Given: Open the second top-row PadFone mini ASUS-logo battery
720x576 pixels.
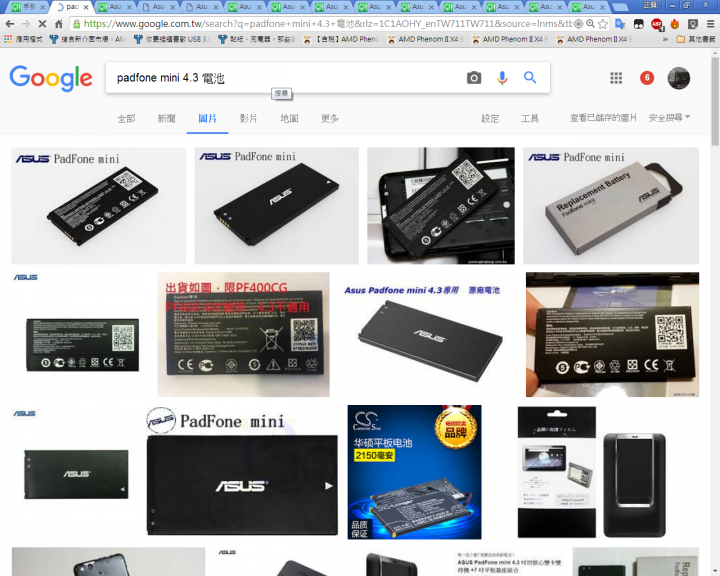Looking at the screenshot, I should pyautogui.click(x=276, y=205).
